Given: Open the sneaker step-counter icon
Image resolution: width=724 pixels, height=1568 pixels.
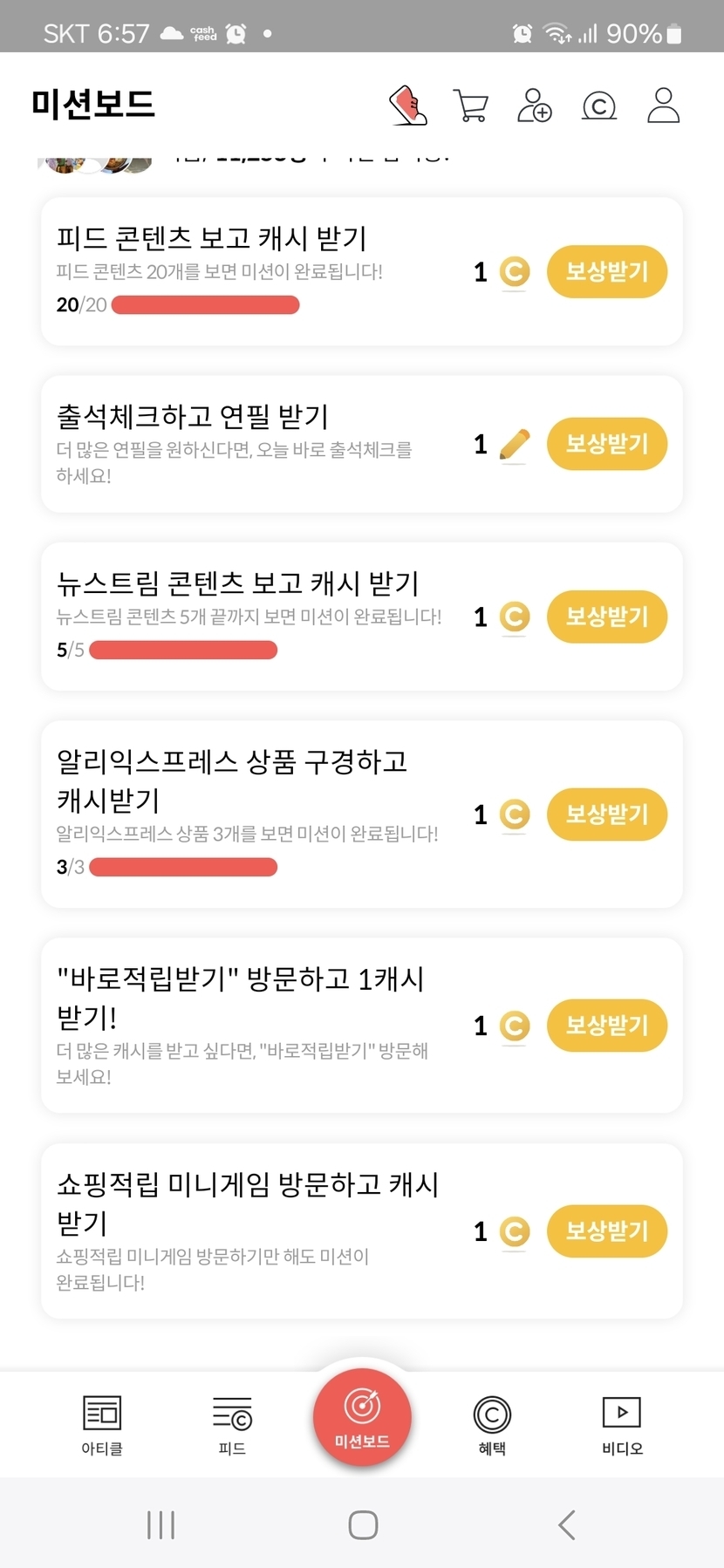Looking at the screenshot, I should point(407,106).
